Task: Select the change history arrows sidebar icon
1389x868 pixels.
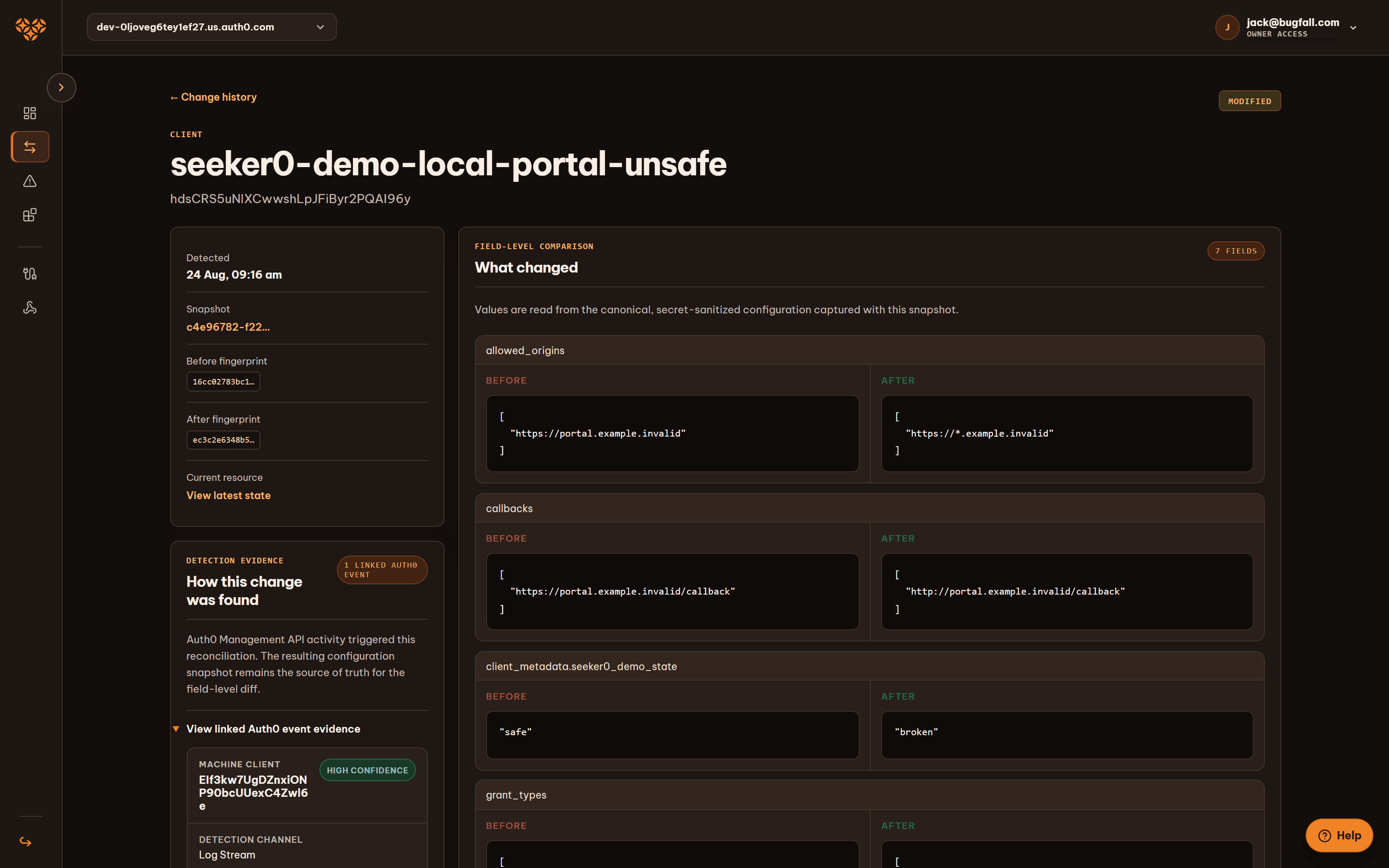Action: coord(30,147)
